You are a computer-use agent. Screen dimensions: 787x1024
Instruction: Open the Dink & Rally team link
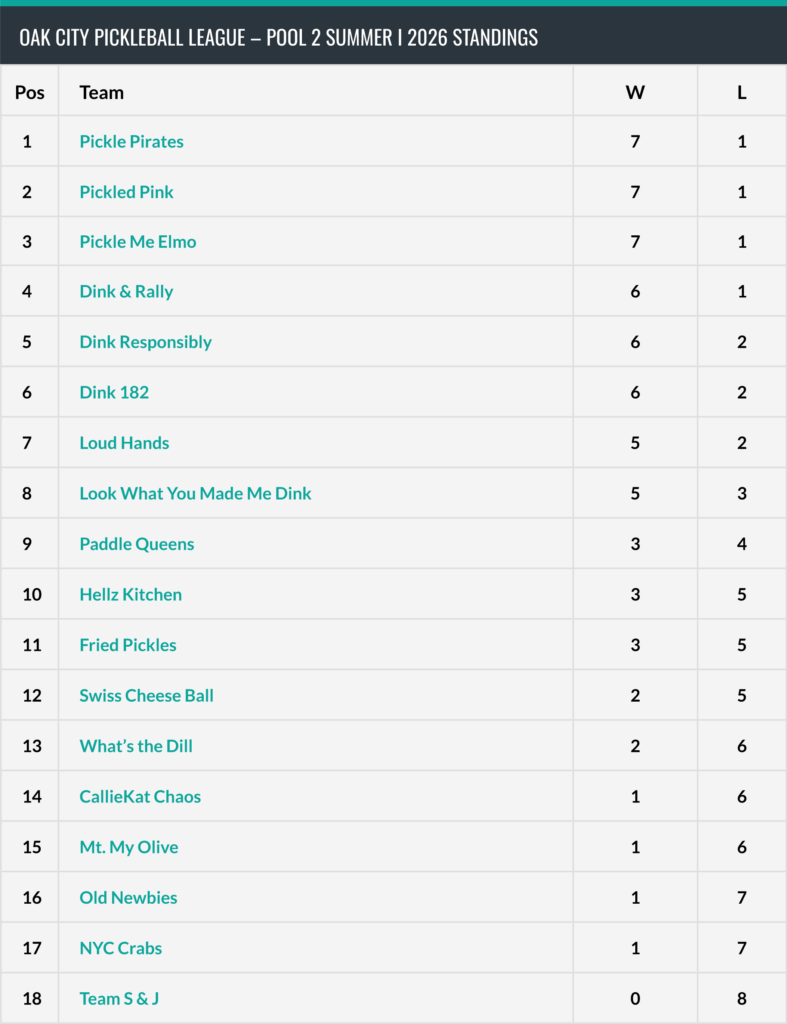[126, 291]
